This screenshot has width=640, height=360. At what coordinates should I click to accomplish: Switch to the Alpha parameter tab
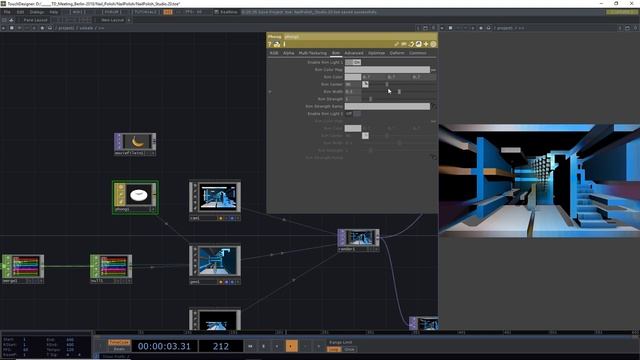pyautogui.click(x=289, y=53)
